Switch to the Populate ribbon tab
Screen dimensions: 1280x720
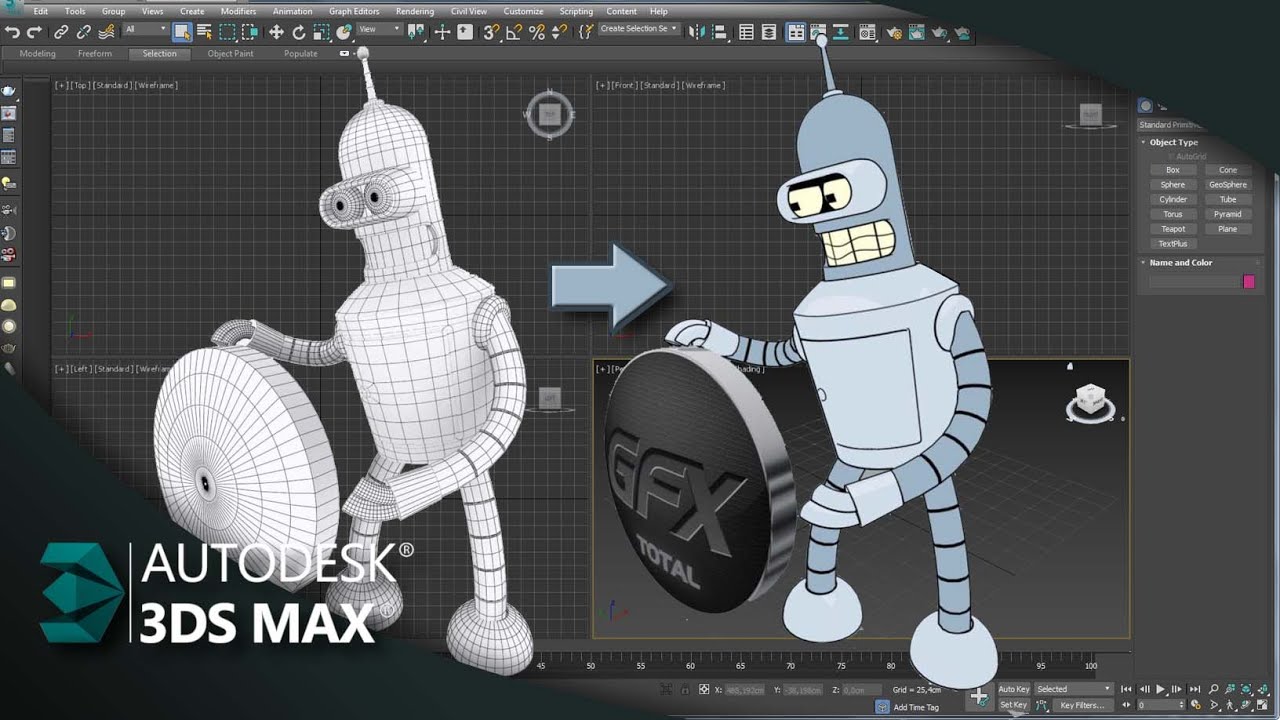pos(301,54)
